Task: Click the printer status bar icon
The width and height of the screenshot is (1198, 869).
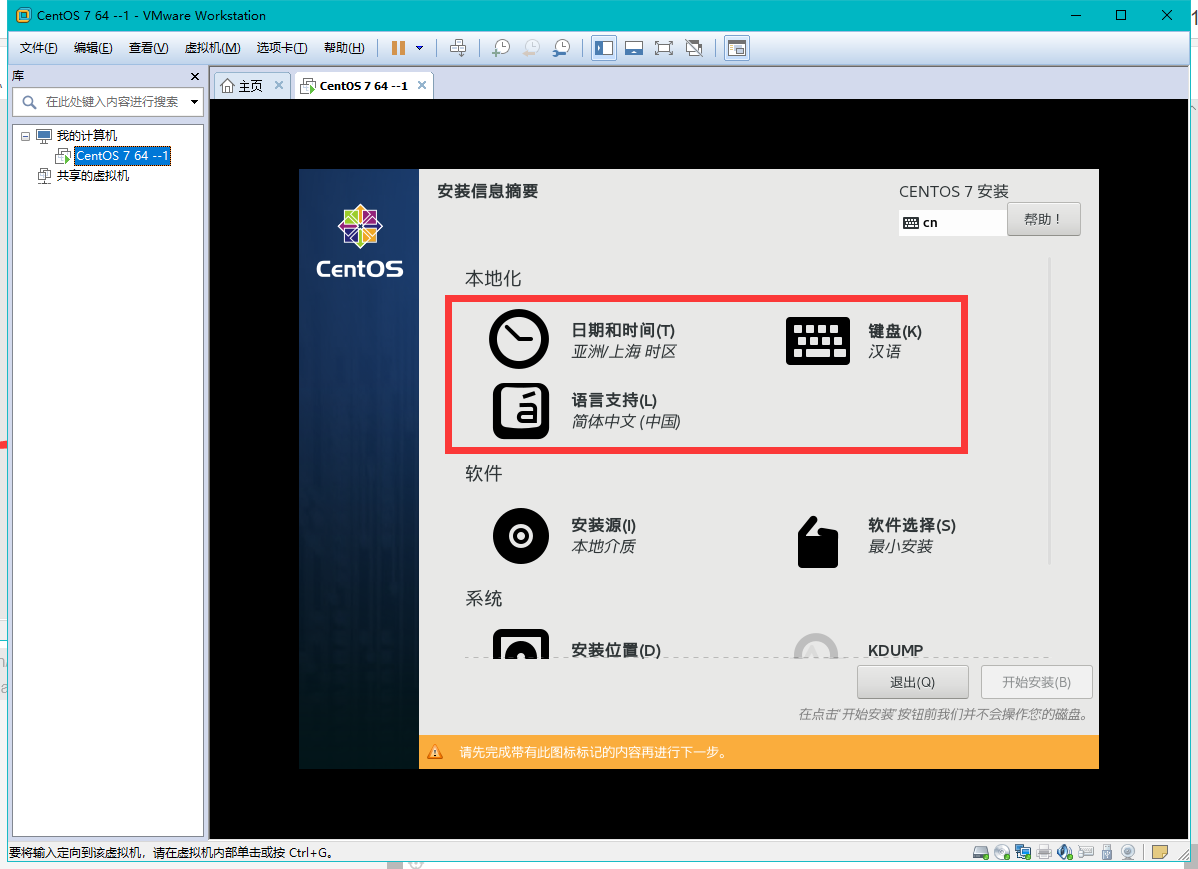Action: 1044,852
